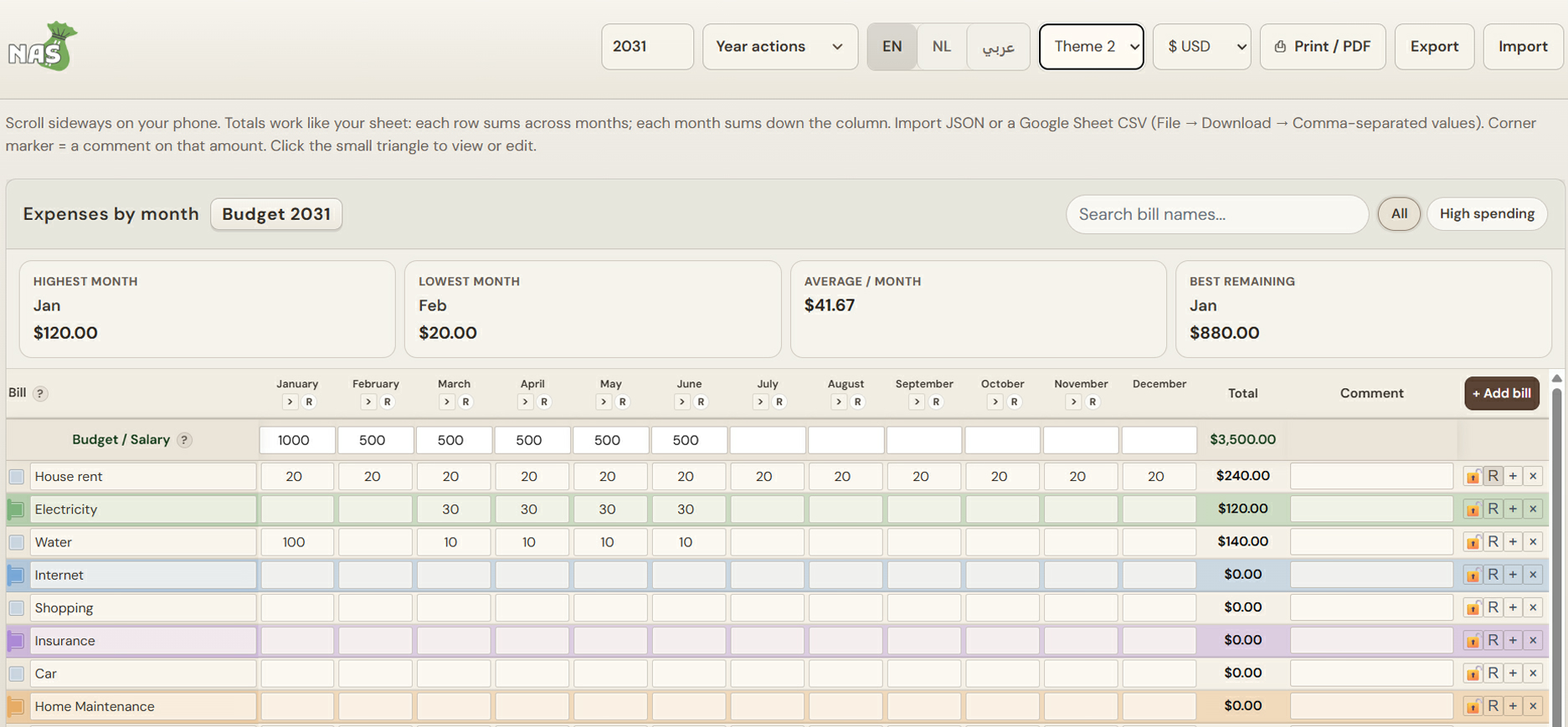
Task: Remove the Home Maintenance row with X
Action: point(1533,706)
